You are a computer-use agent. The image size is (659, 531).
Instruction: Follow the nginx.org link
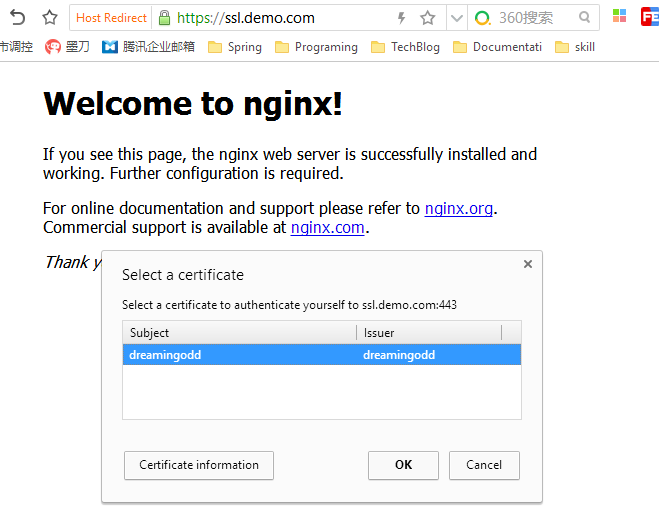(x=459, y=209)
